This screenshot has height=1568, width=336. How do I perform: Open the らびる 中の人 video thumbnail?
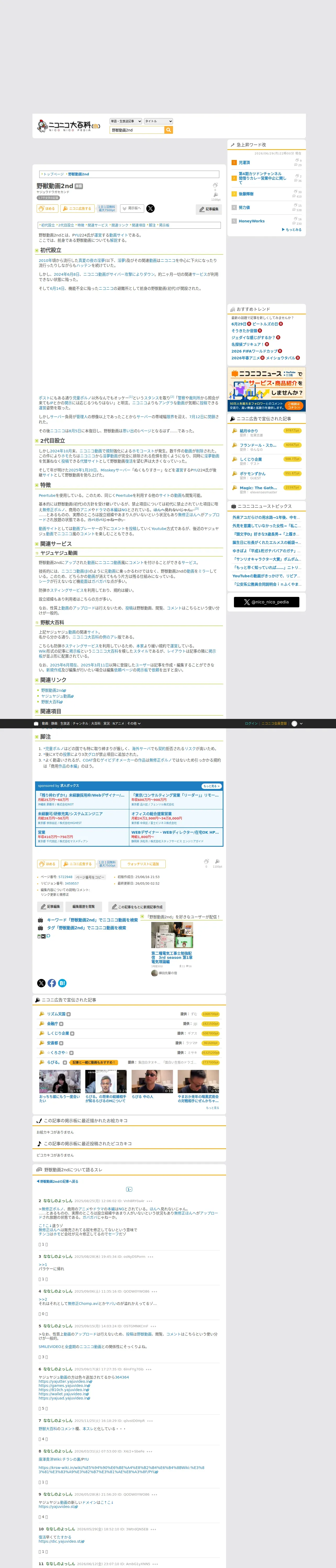tap(153, 1082)
